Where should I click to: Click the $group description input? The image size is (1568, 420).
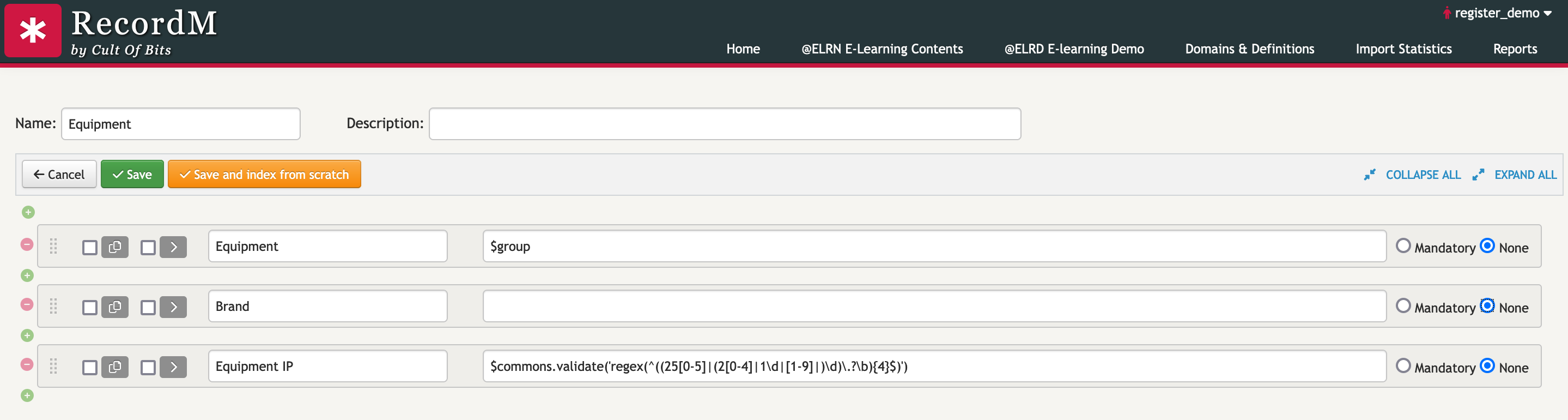point(934,246)
